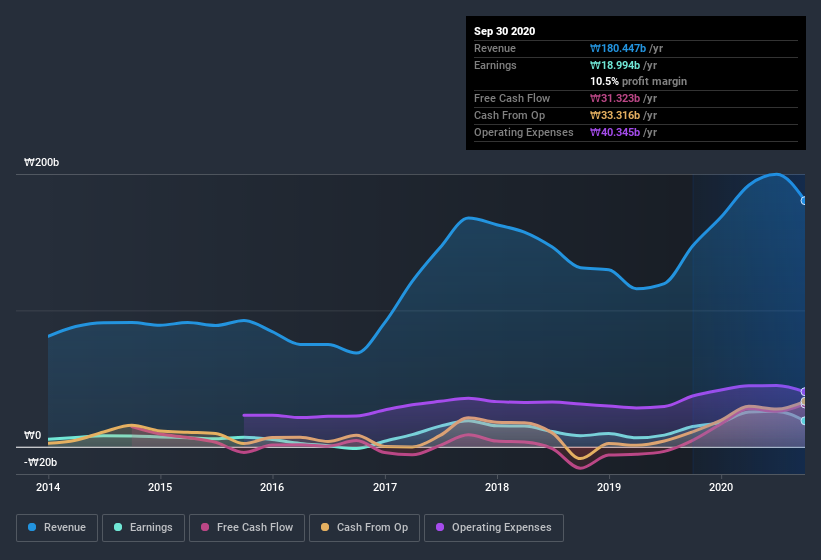The height and width of the screenshot is (560, 821).
Task: Click the 2015 x-axis label
Action: 160,487
